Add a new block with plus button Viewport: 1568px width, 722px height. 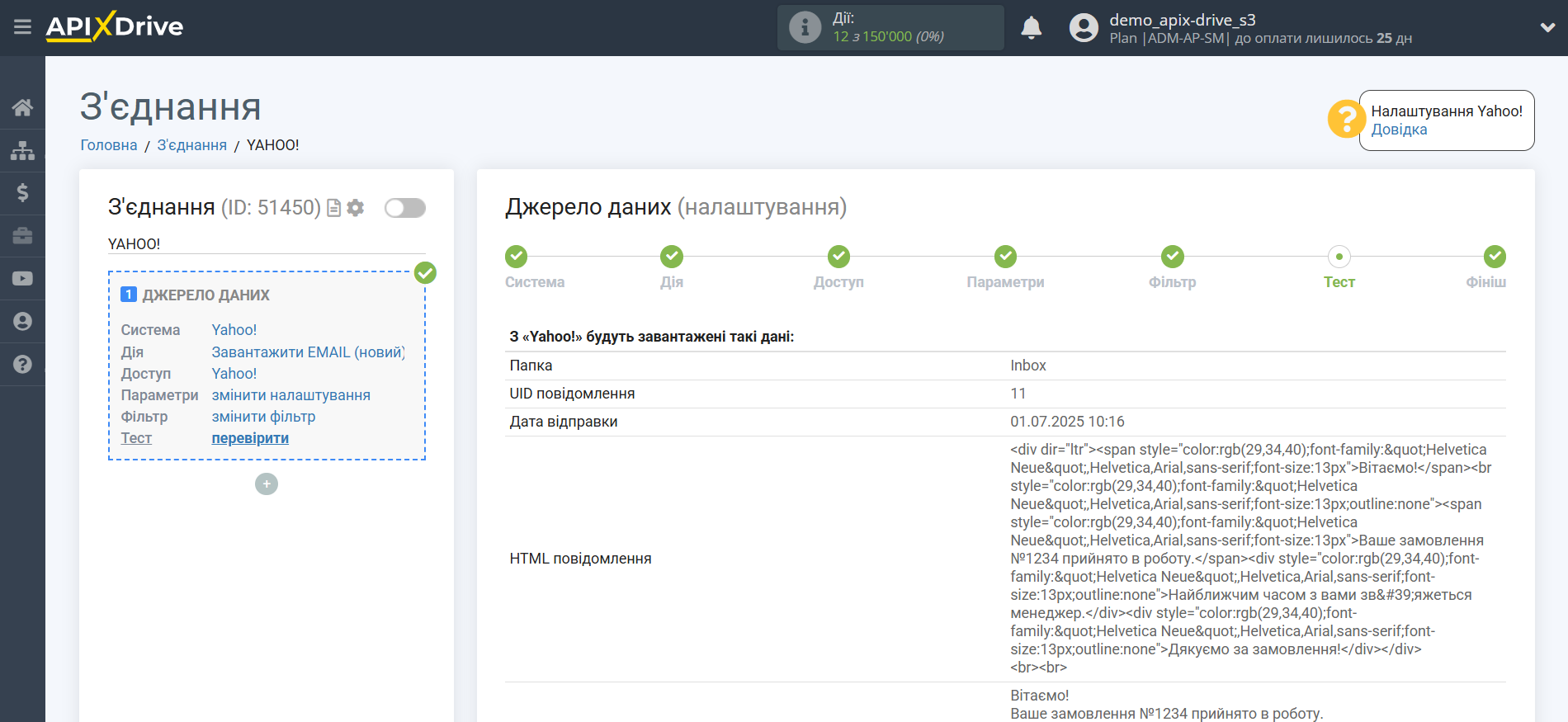(267, 484)
